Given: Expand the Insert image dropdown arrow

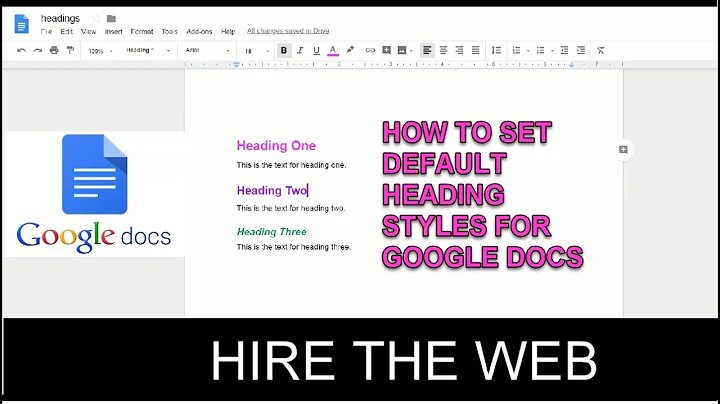Looking at the screenshot, I should [411, 51].
